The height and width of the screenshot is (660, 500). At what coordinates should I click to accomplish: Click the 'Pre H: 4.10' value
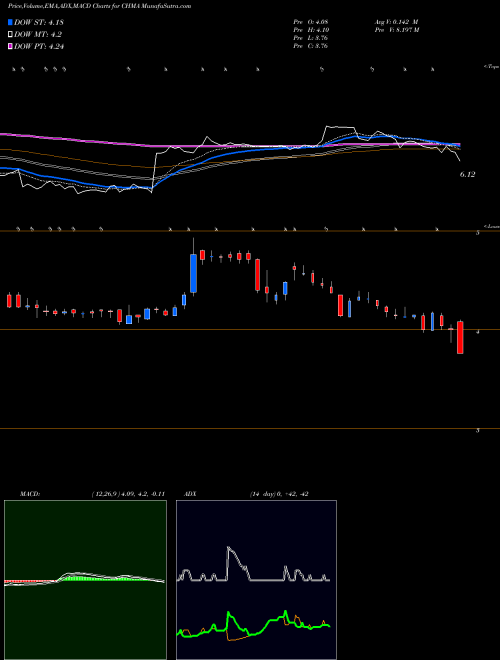(x=311, y=30)
